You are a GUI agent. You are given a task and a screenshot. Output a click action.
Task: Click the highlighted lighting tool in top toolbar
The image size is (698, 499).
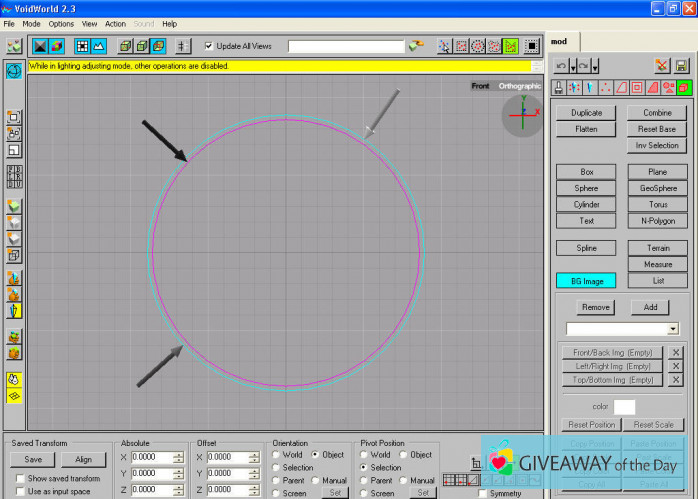pos(511,46)
